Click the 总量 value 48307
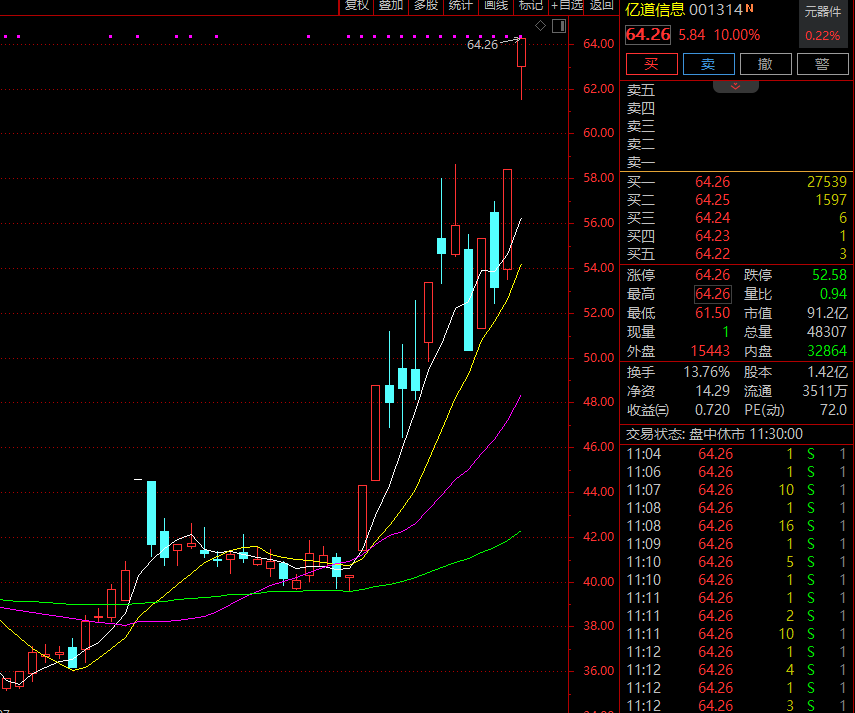The image size is (855, 713). click(827, 332)
